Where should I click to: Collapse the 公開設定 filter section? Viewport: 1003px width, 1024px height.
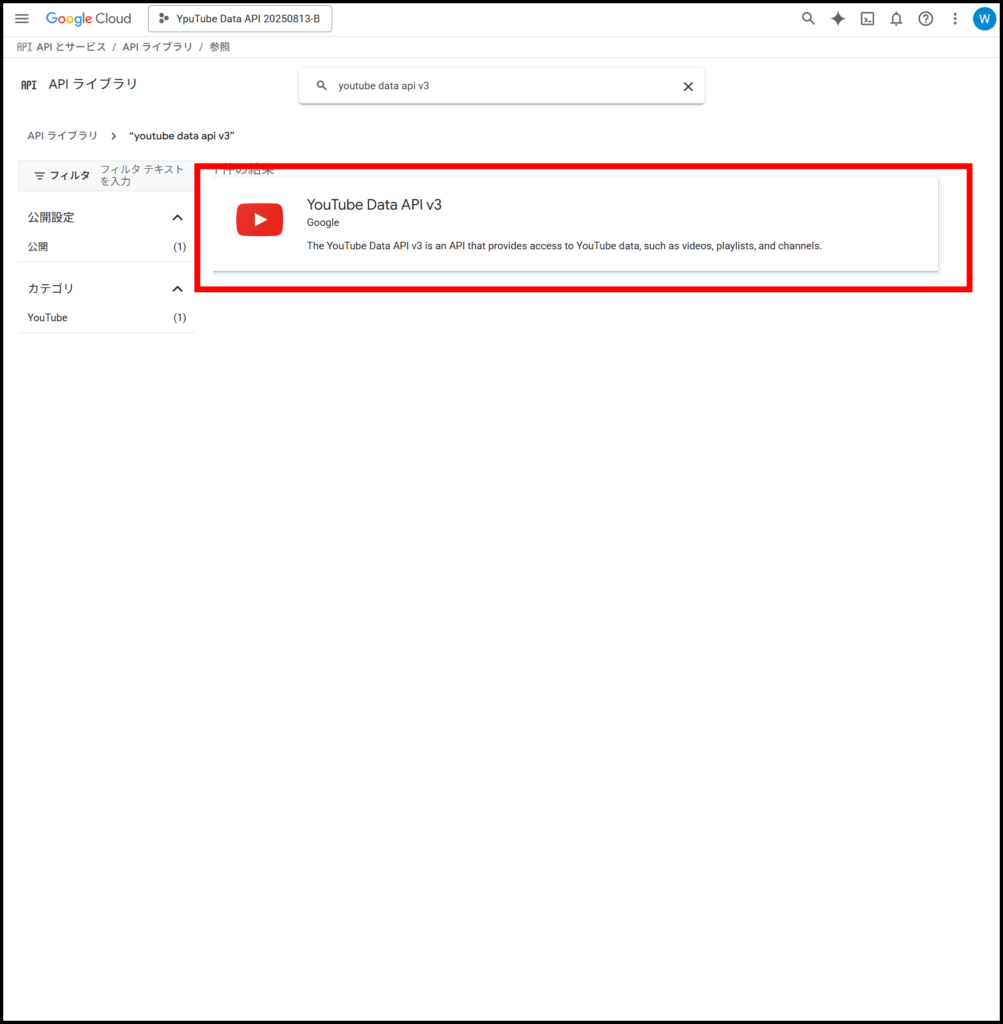(177, 217)
